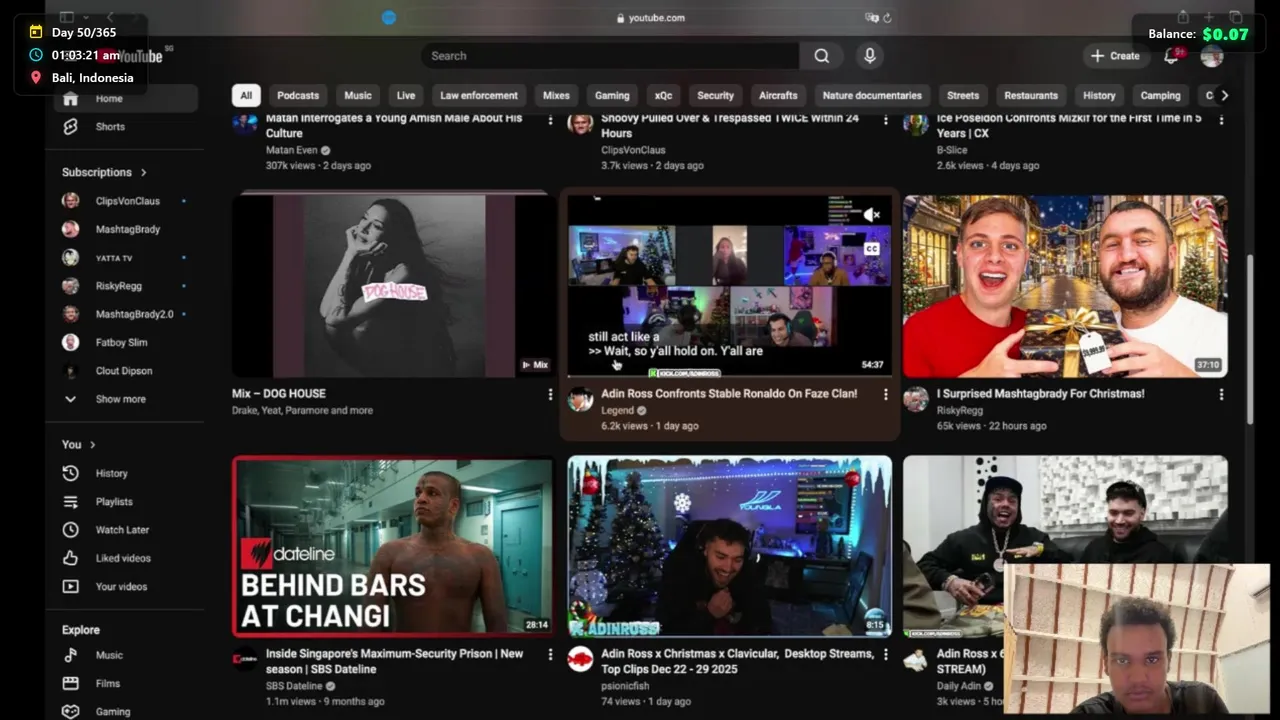Open the account avatar menu

tap(1212, 56)
